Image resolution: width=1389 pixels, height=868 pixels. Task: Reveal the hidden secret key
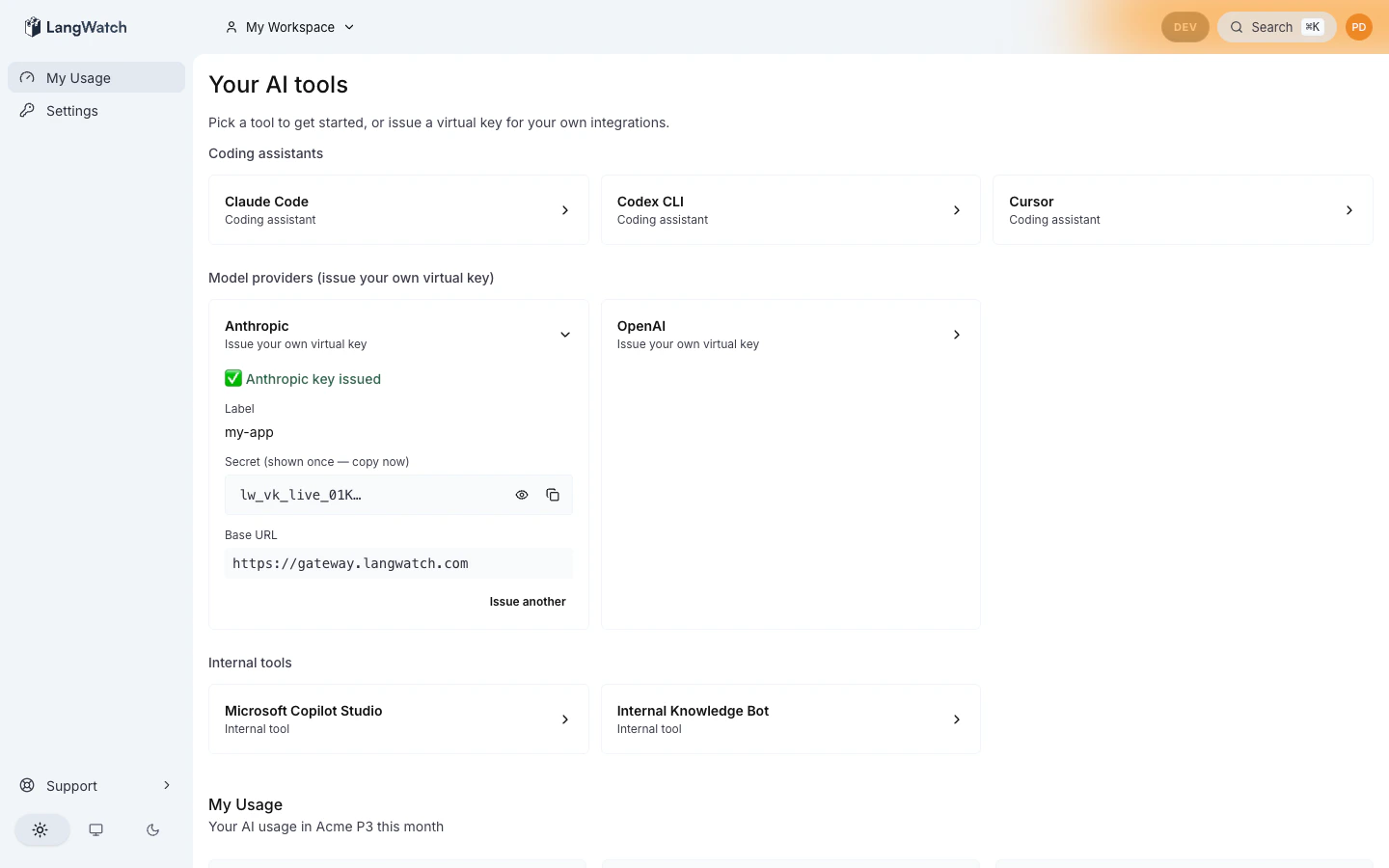click(522, 495)
